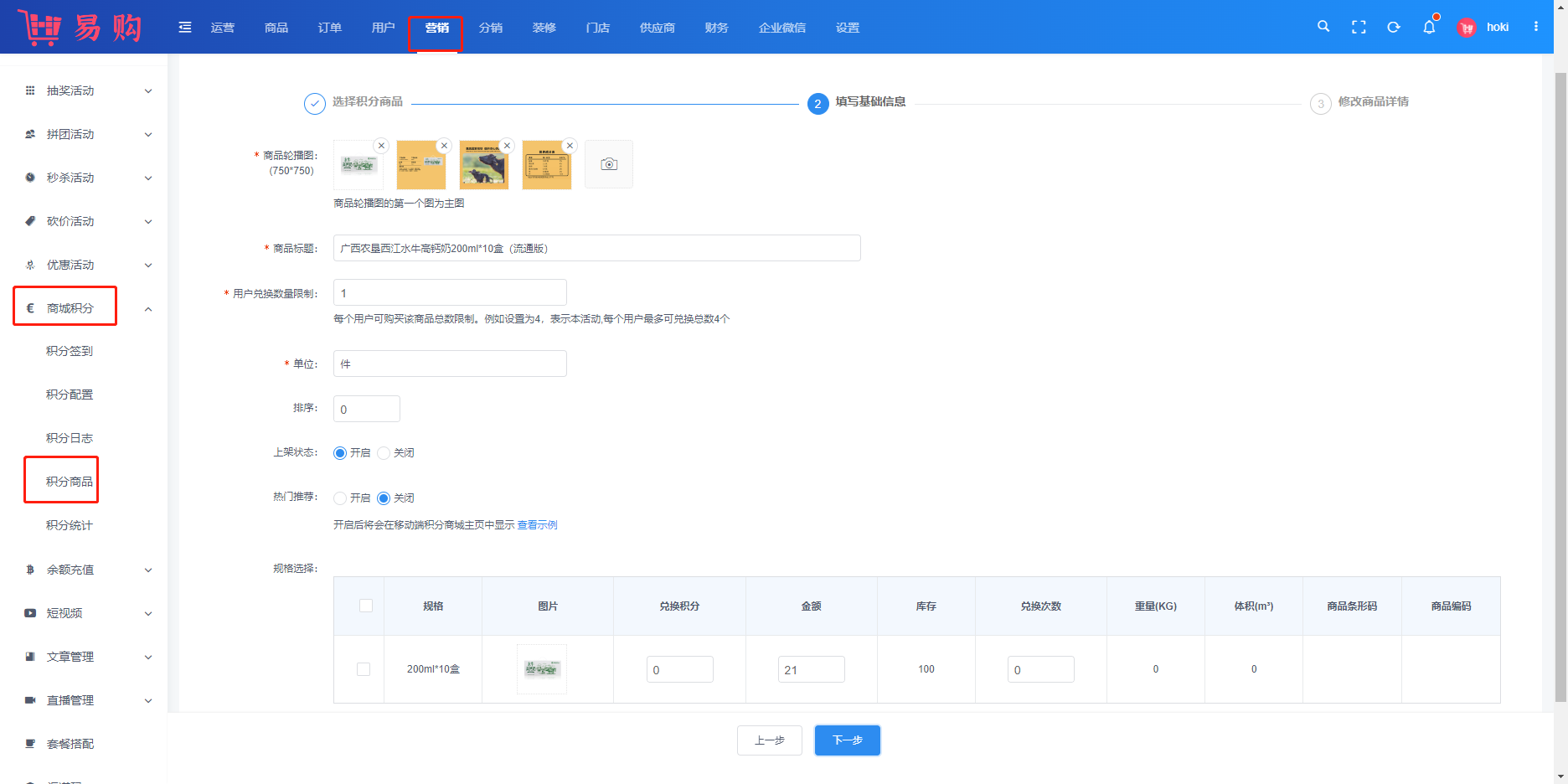The width and height of the screenshot is (1568, 784).
Task: Set 上架状态 to 关闭
Action: coord(384,453)
